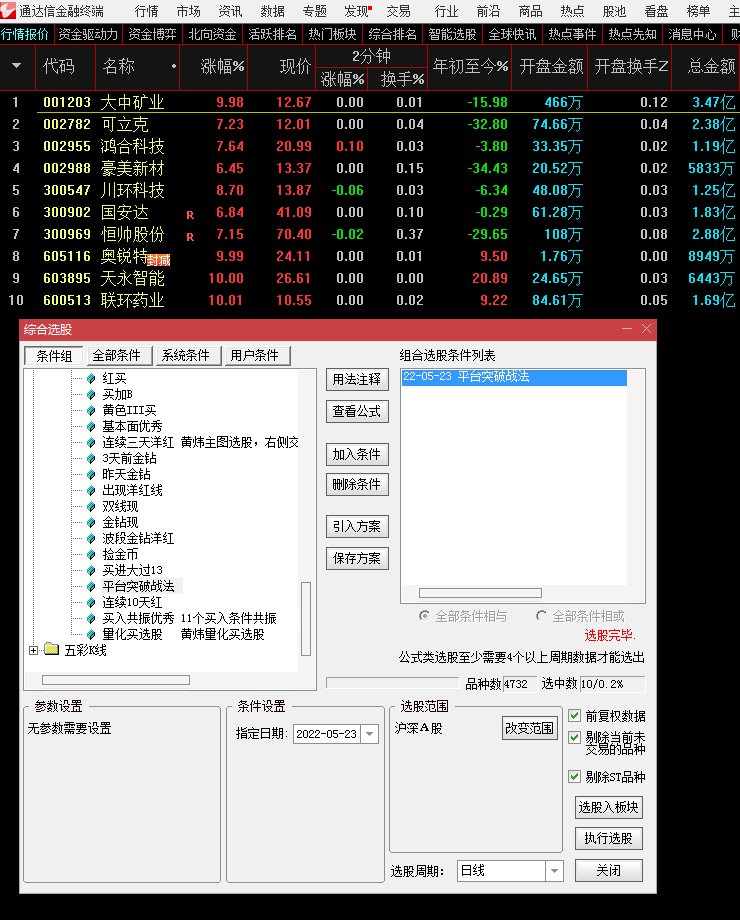Click stock code 300547
Viewport: 740px width, 920px height.
coord(67,190)
